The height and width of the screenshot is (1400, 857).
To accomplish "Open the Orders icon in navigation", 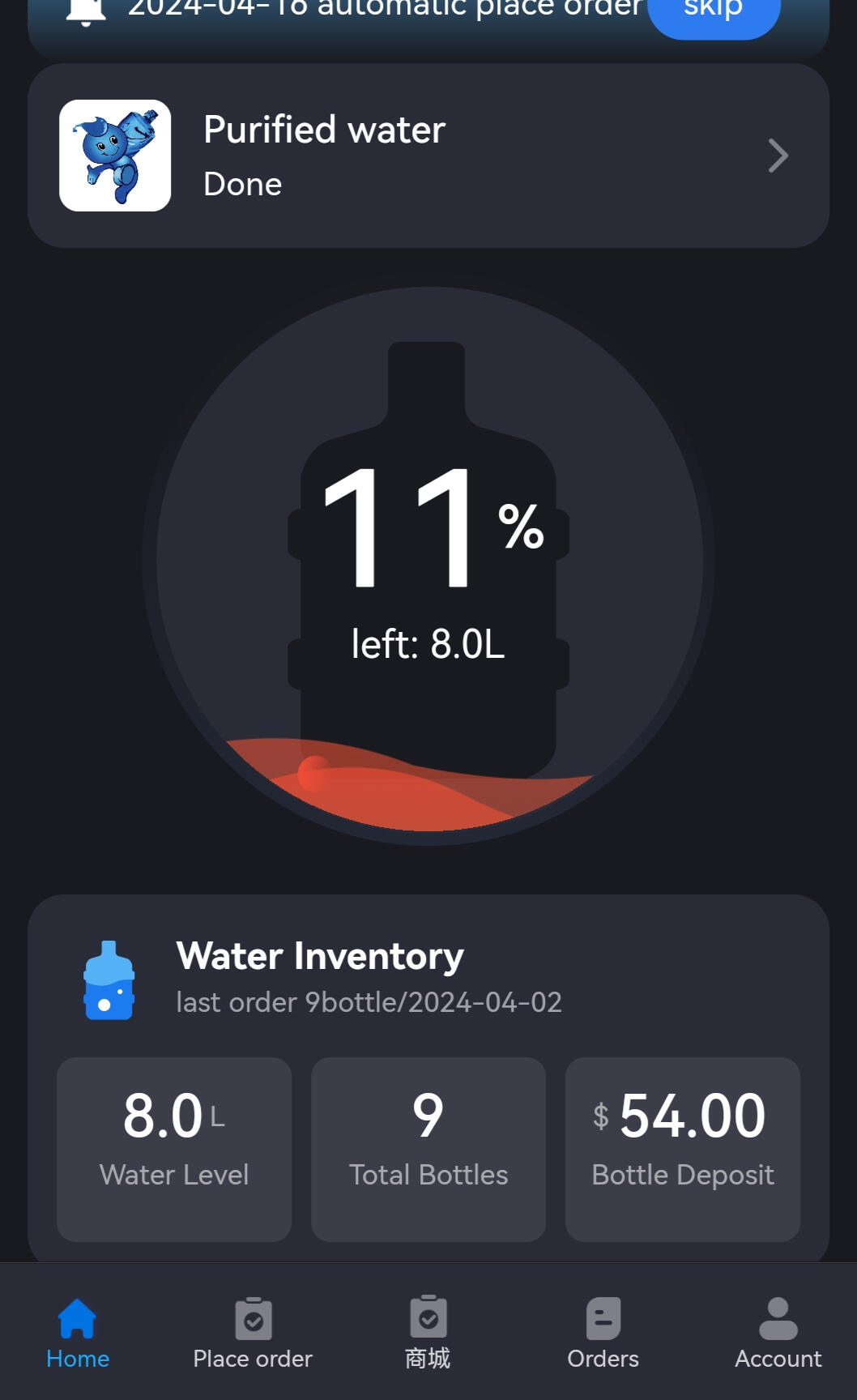I will (x=603, y=1318).
